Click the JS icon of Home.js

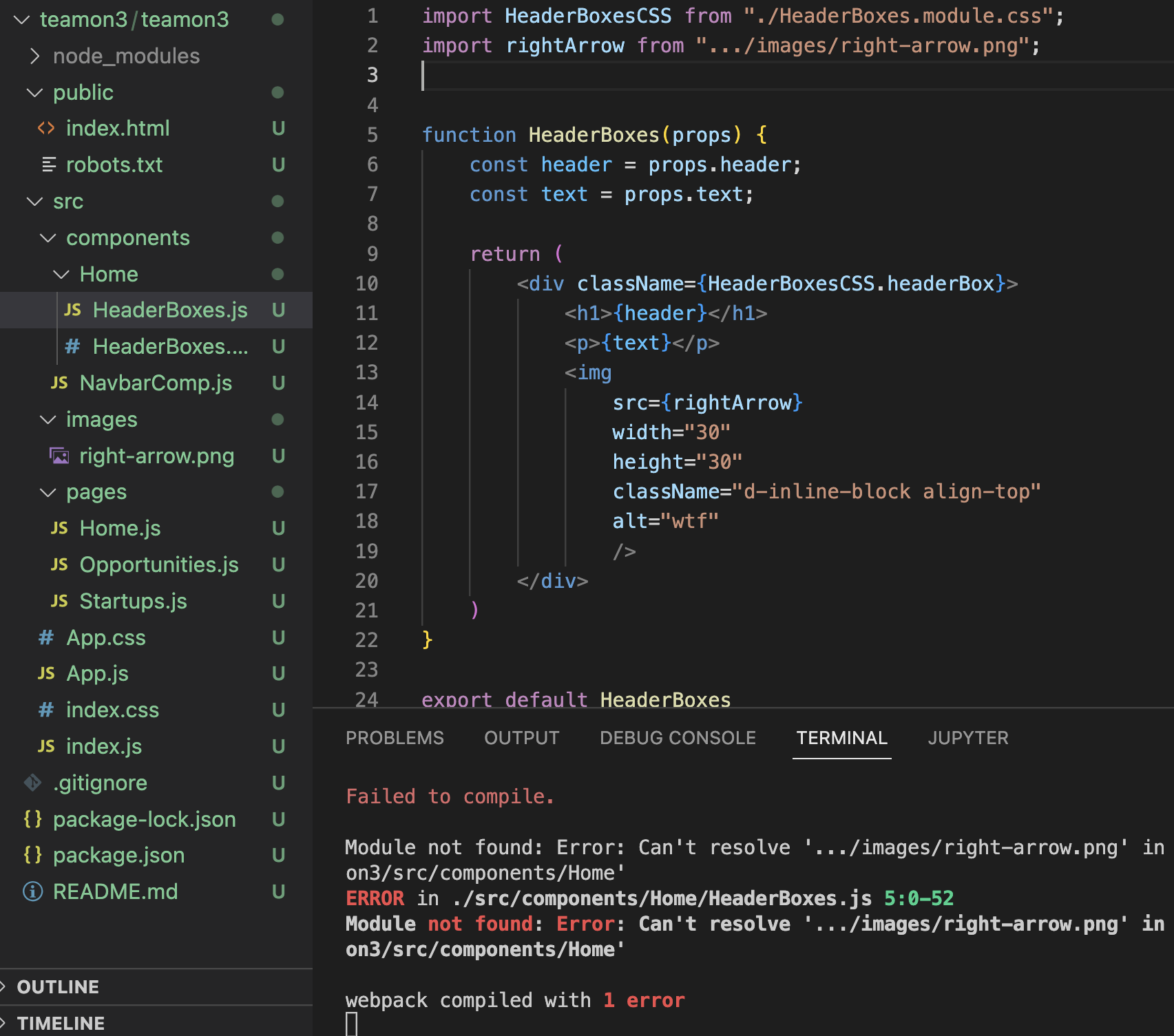click(59, 528)
